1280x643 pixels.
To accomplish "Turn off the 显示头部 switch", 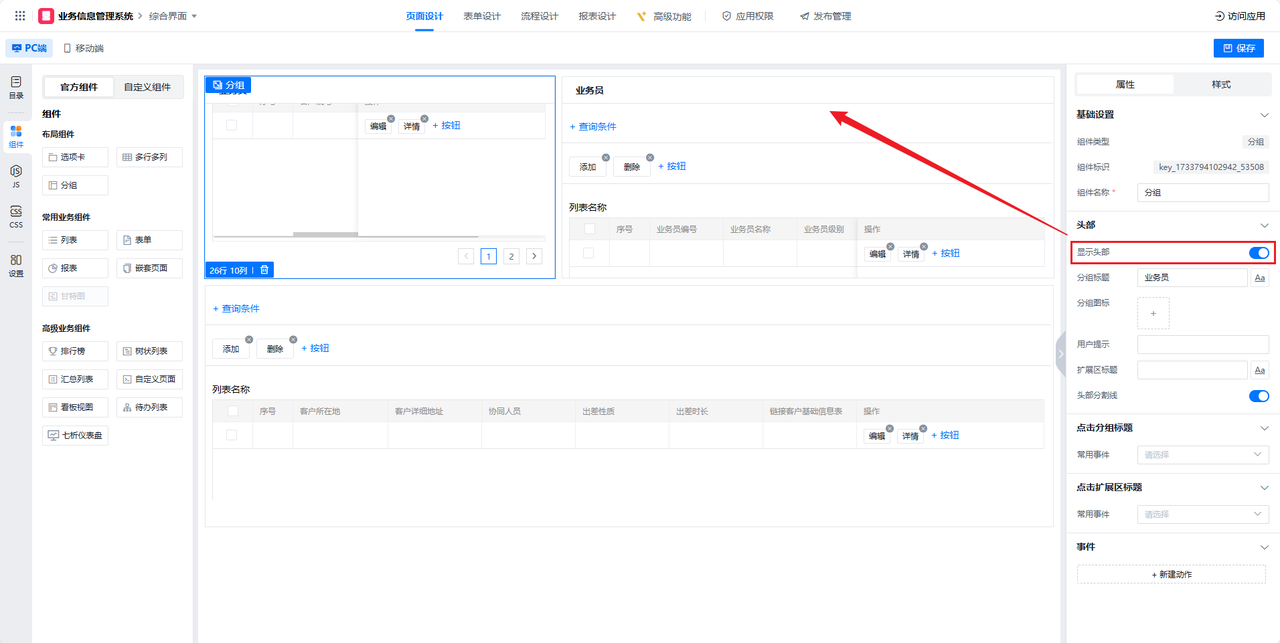I will point(1259,253).
